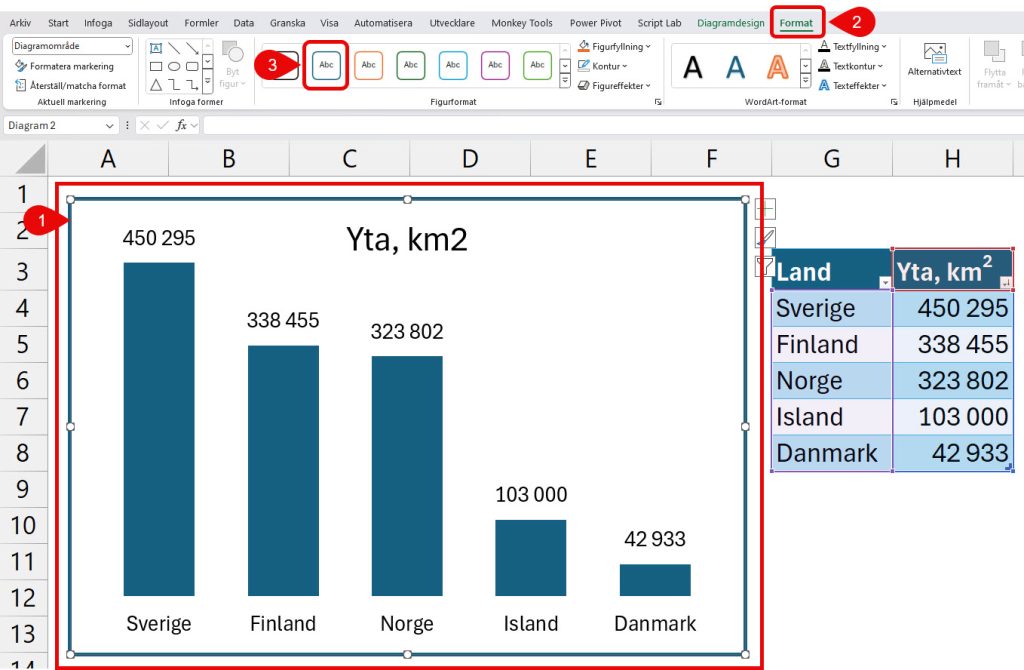The height and width of the screenshot is (670, 1024).
Task: Select the 338 455 data label
Action: tap(283, 320)
